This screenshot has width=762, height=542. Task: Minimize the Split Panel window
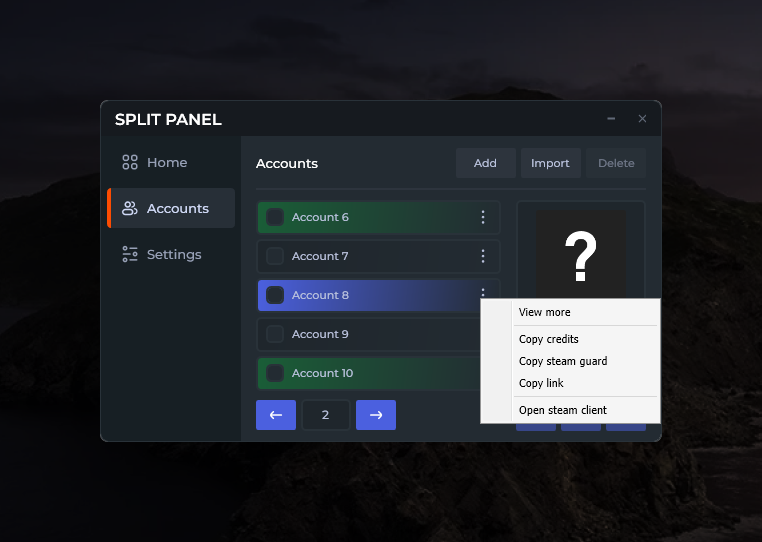click(611, 119)
